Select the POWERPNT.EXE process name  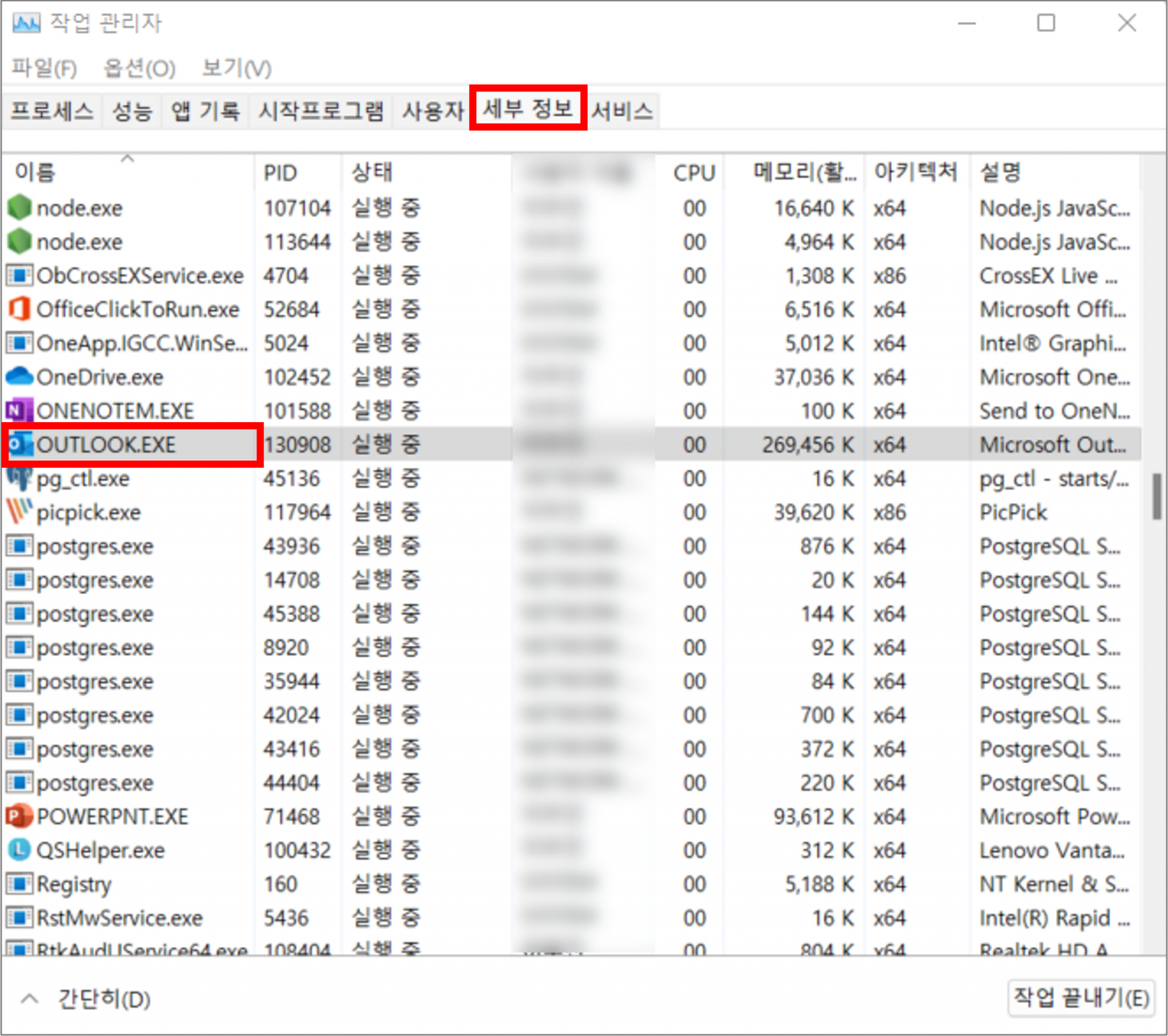pyautogui.click(x=113, y=816)
